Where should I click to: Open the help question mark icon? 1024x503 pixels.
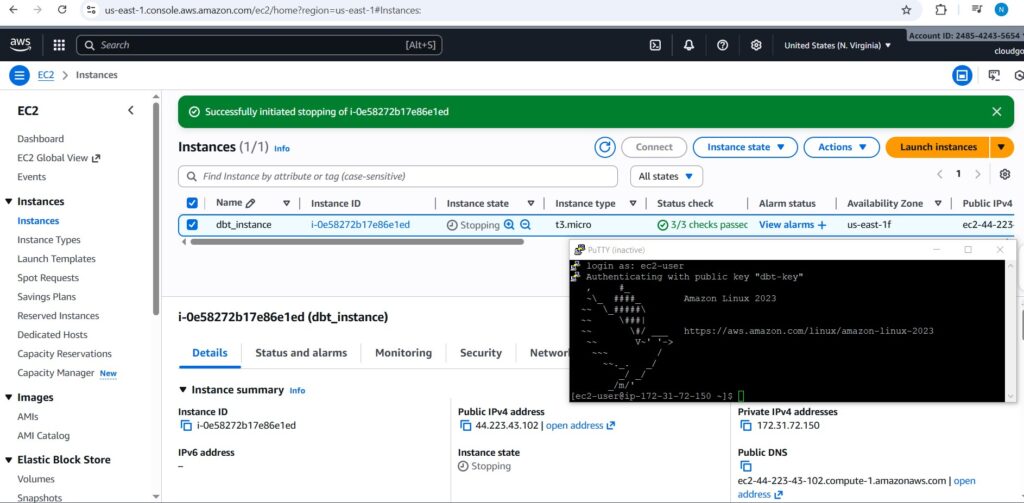[x=722, y=45]
